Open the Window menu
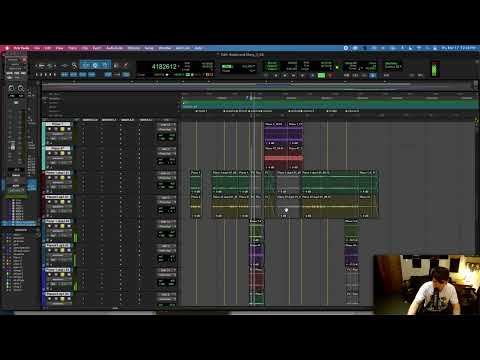 (165, 48)
